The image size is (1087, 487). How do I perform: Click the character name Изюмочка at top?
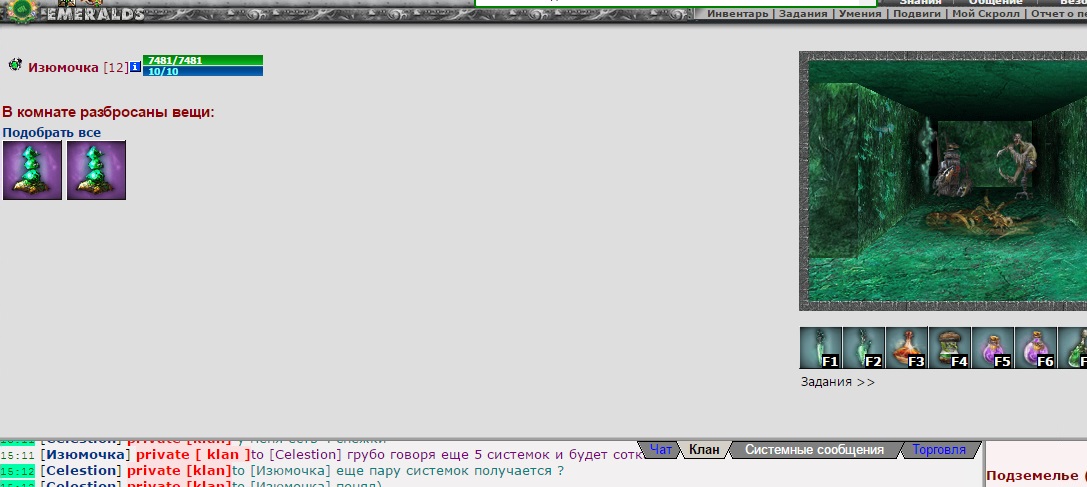tap(63, 68)
